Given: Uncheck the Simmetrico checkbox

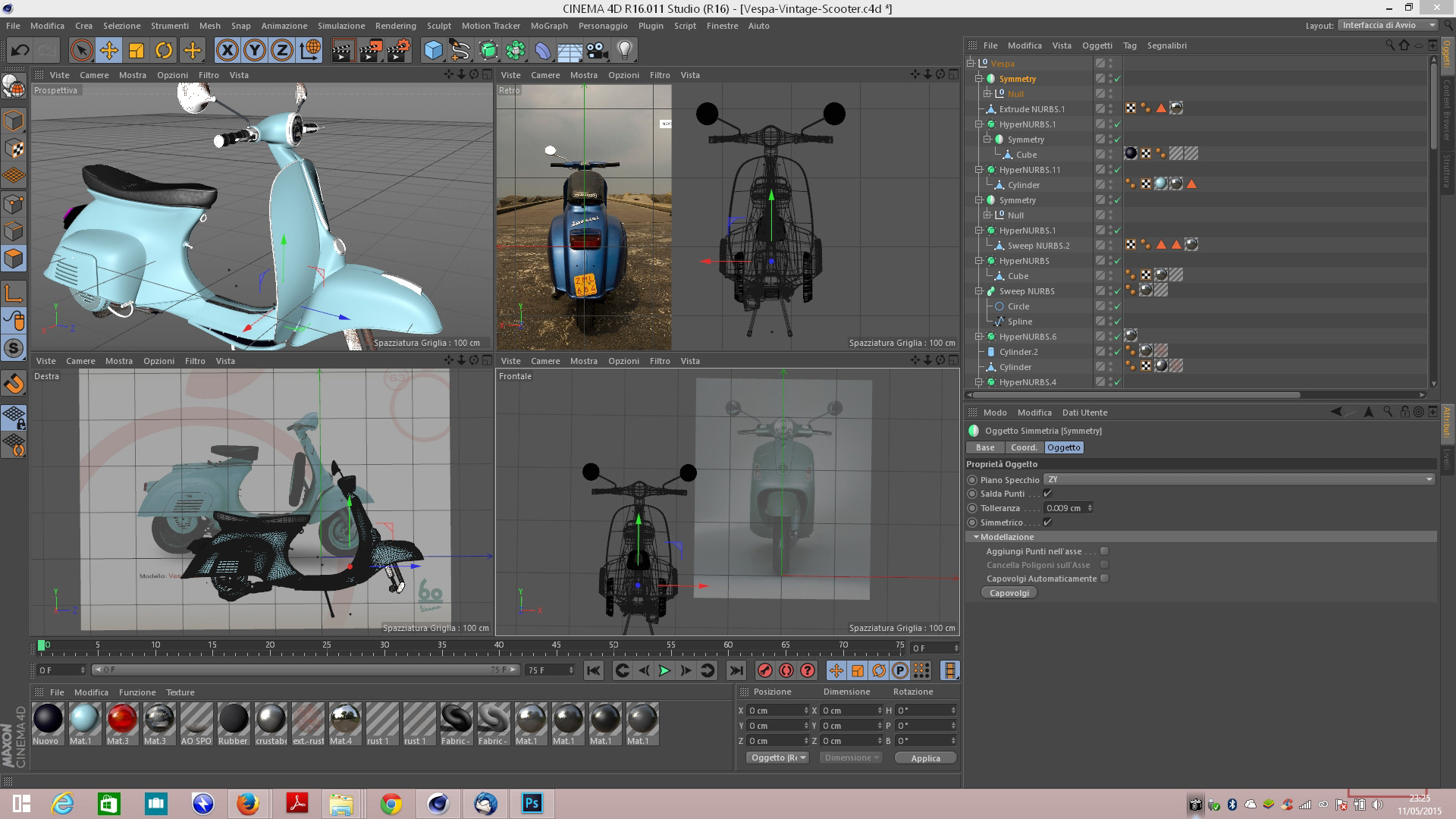Looking at the screenshot, I should (x=1047, y=522).
